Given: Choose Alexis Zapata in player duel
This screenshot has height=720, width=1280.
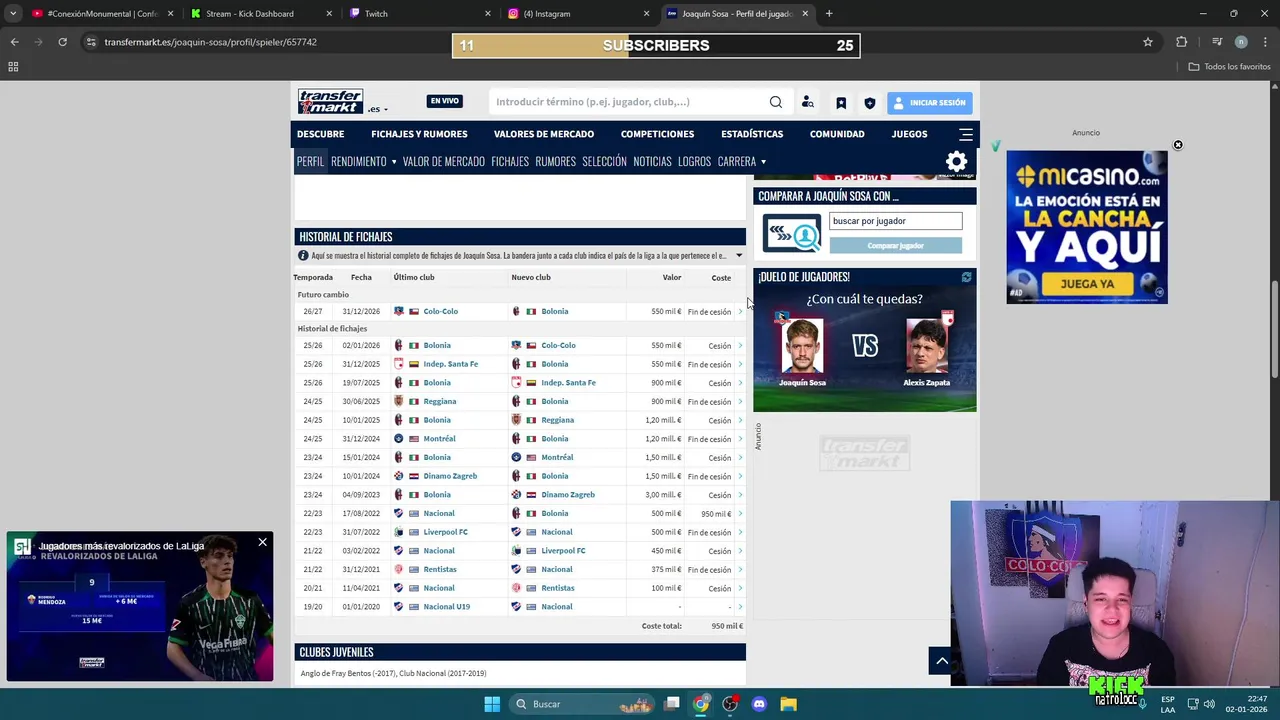Looking at the screenshot, I should point(927,348).
